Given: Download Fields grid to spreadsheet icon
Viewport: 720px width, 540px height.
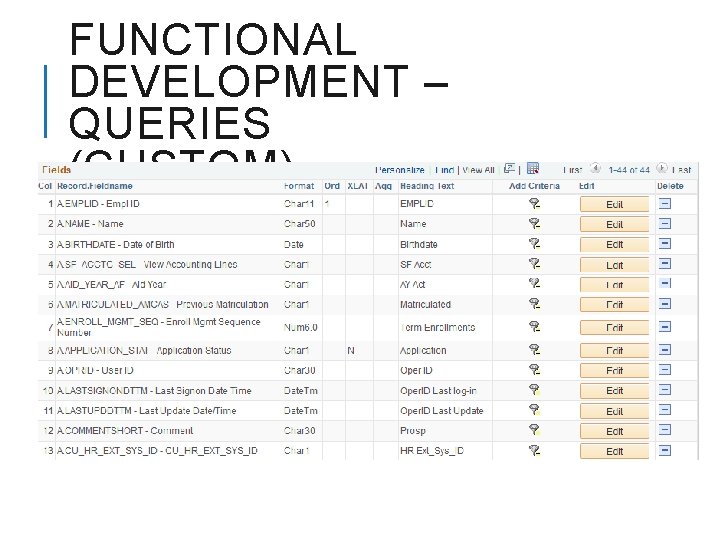Looking at the screenshot, I should point(533,169).
